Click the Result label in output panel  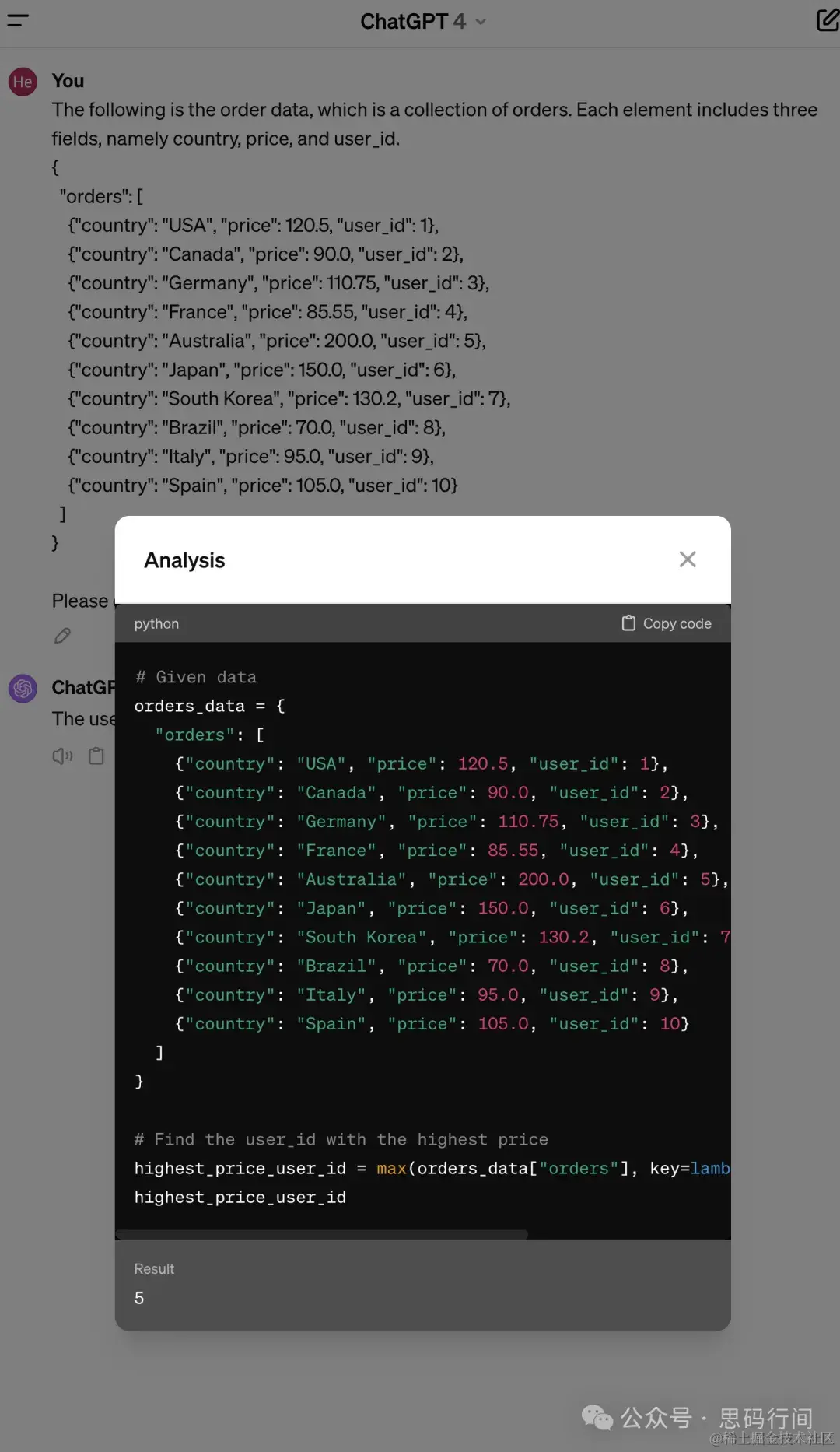(154, 1269)
